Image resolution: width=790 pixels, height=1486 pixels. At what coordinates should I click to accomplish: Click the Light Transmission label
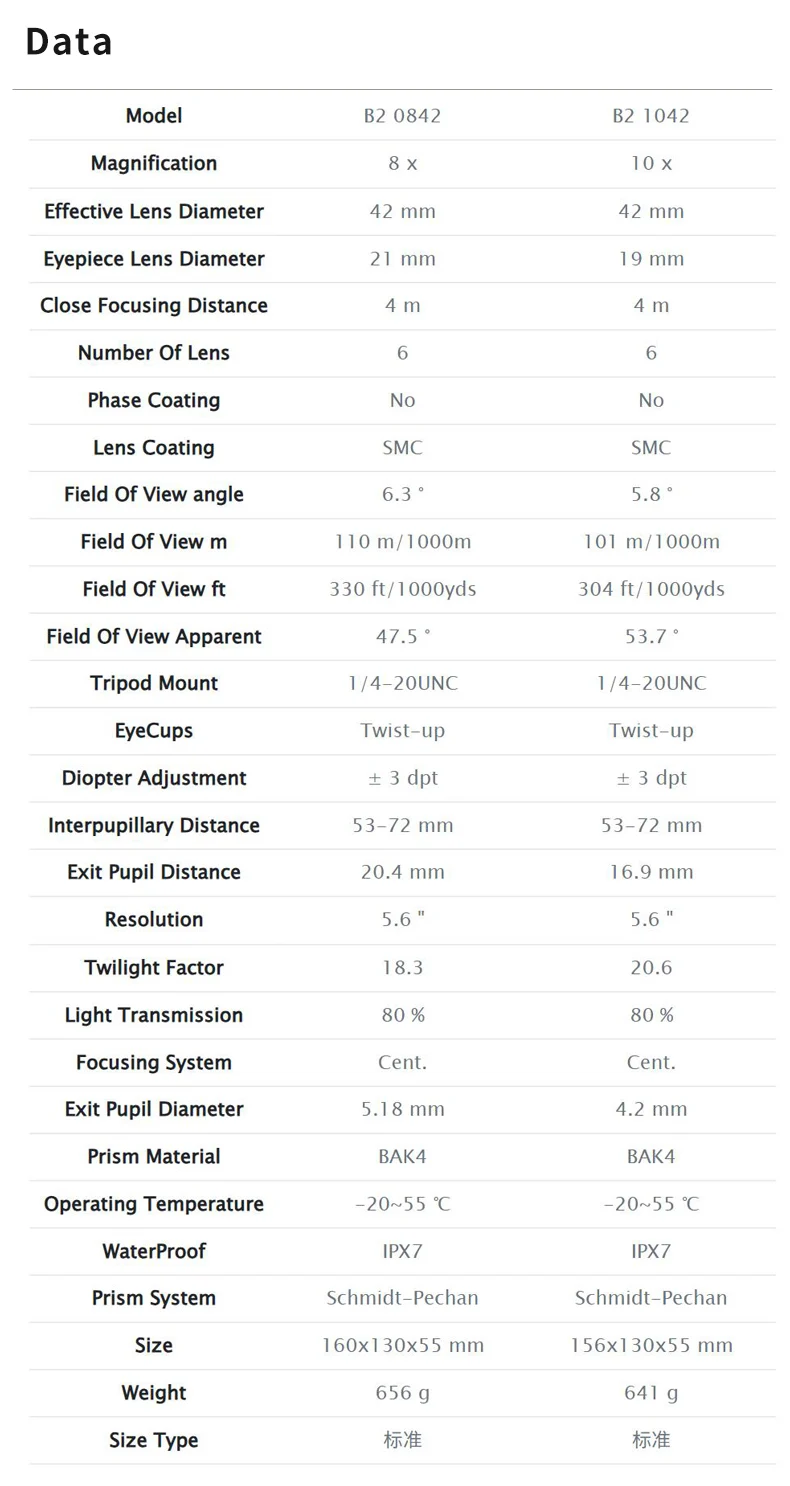point(154,1015)
